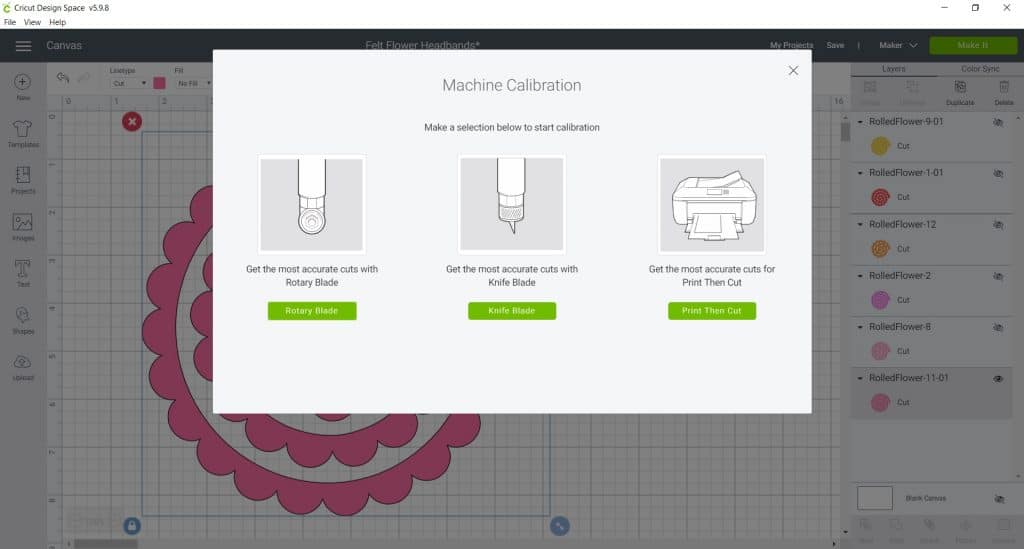Click the Upload icon
The height and width of the screenshot is (549, 1024).
[23, 362]
